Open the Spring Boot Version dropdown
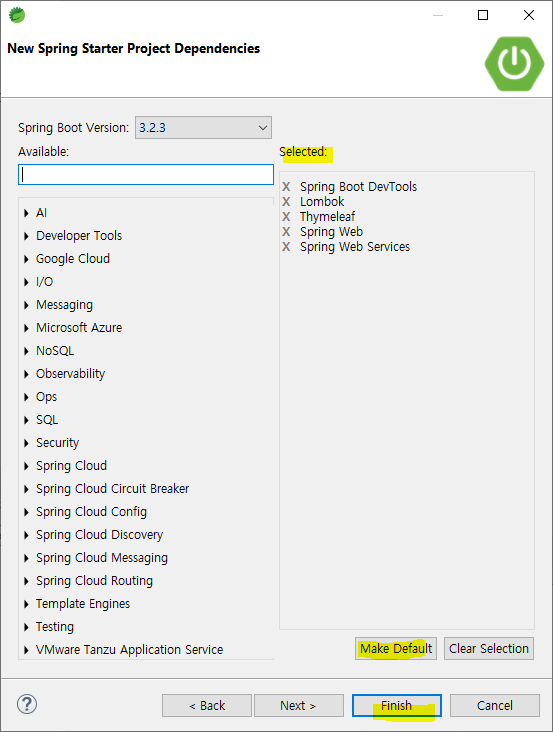Screen dimensions: 553x732 tap(203, 127)
